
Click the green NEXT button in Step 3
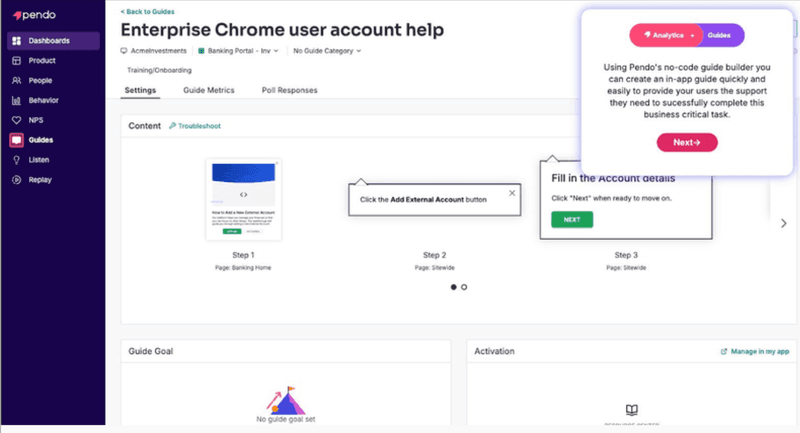click(x=572, y=219)
